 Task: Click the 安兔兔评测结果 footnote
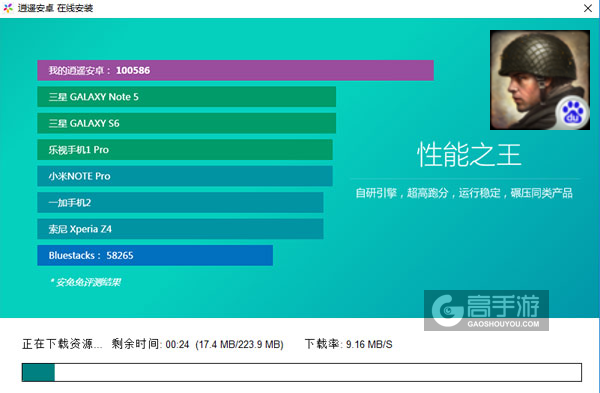coord(85,282)
